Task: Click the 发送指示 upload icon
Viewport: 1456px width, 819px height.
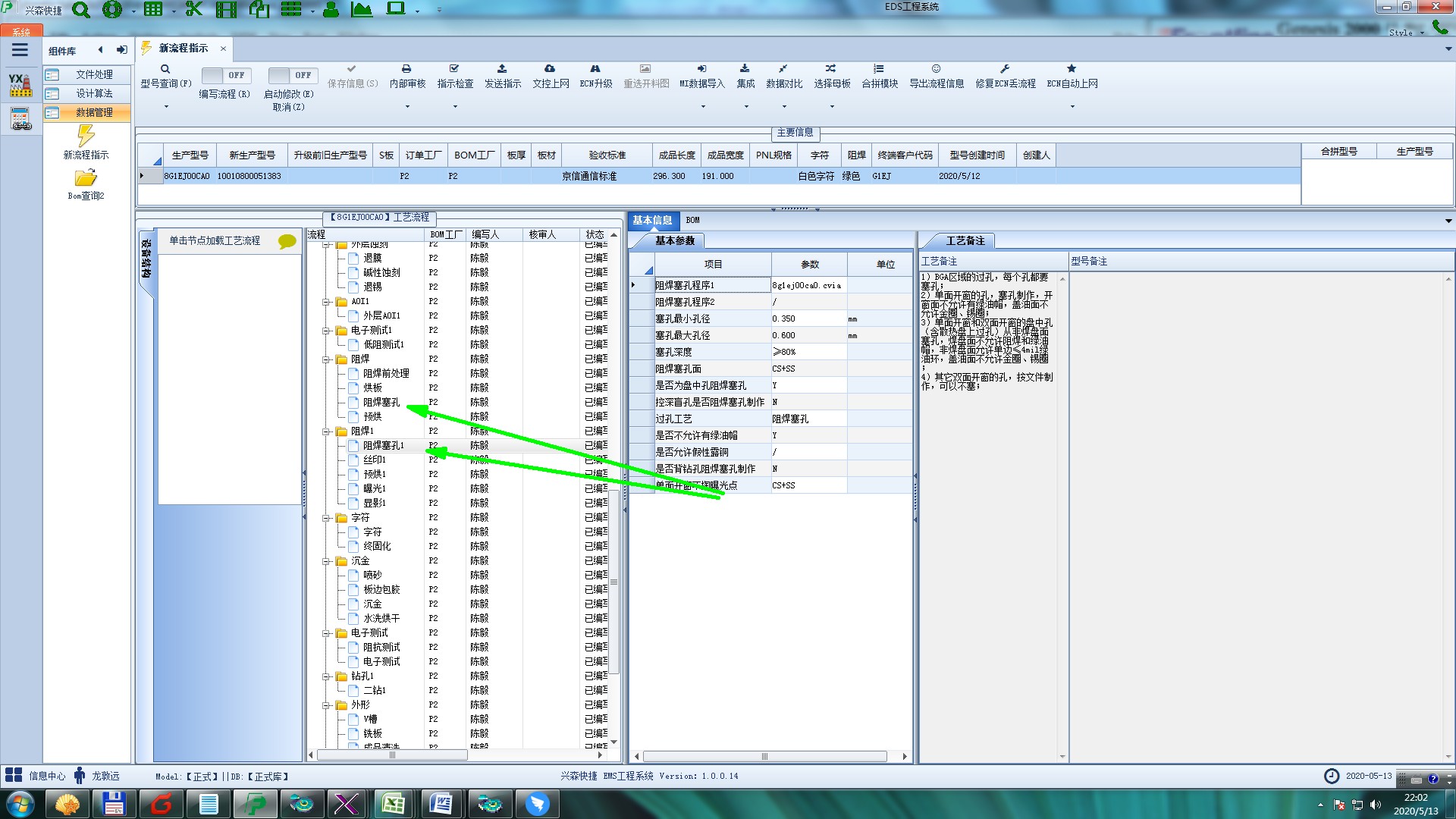Action: coord(502,69)
